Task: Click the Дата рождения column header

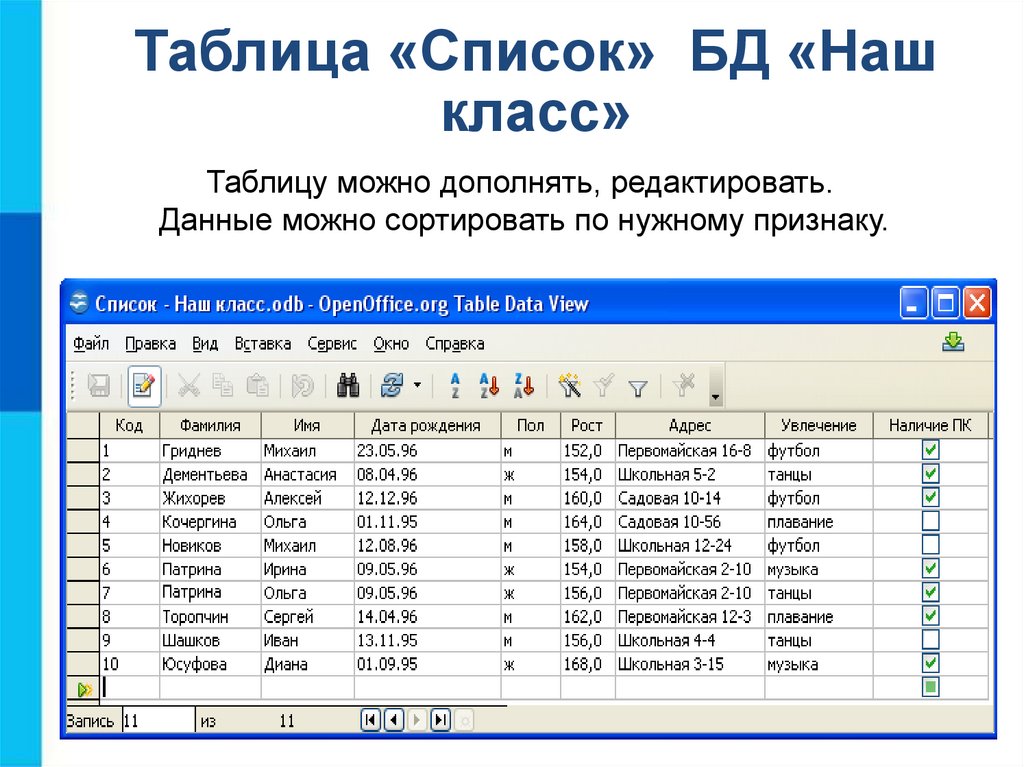Action: pyautogui.click(x=427, y=425)
